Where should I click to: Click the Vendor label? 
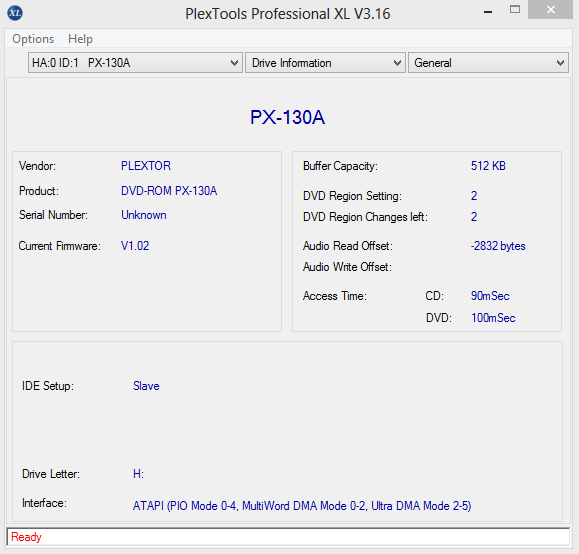click(37, 166)
